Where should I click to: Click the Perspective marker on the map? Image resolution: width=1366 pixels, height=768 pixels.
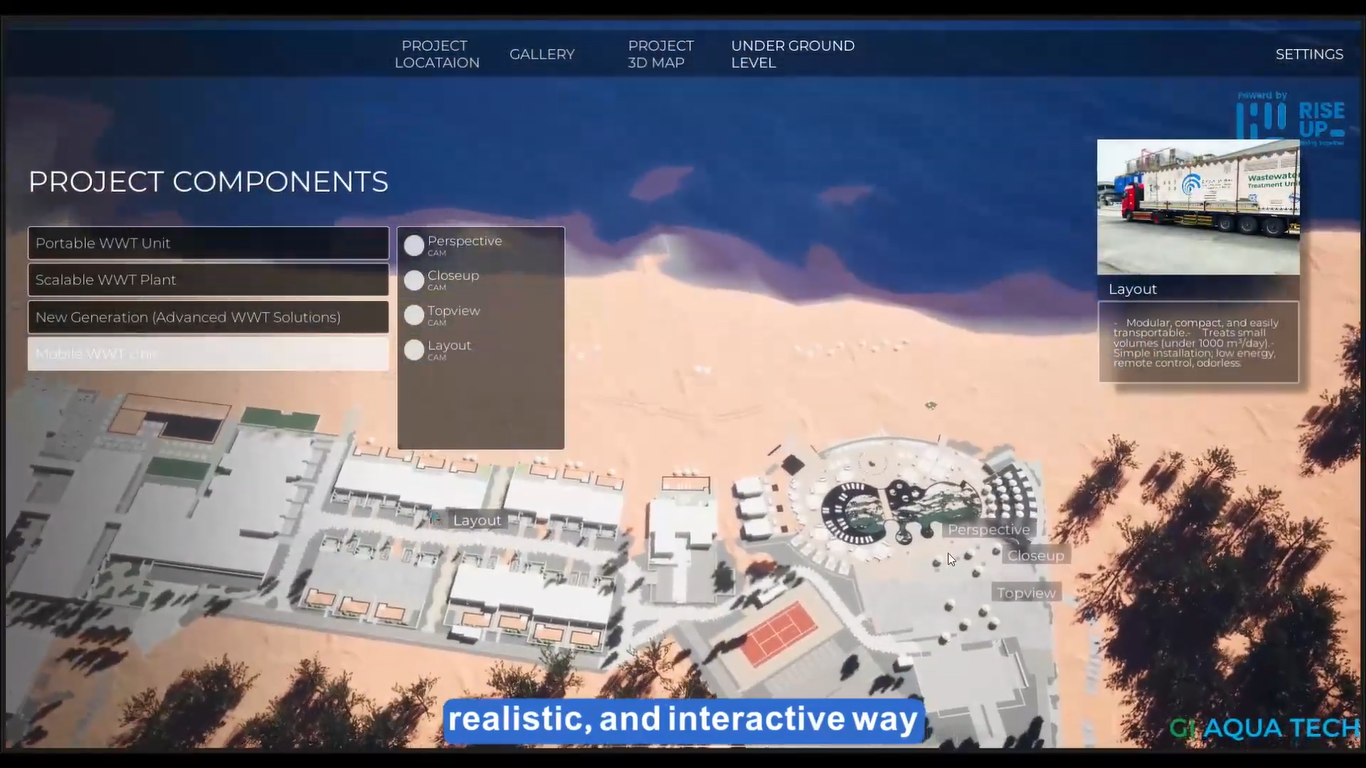coord(988,530)
